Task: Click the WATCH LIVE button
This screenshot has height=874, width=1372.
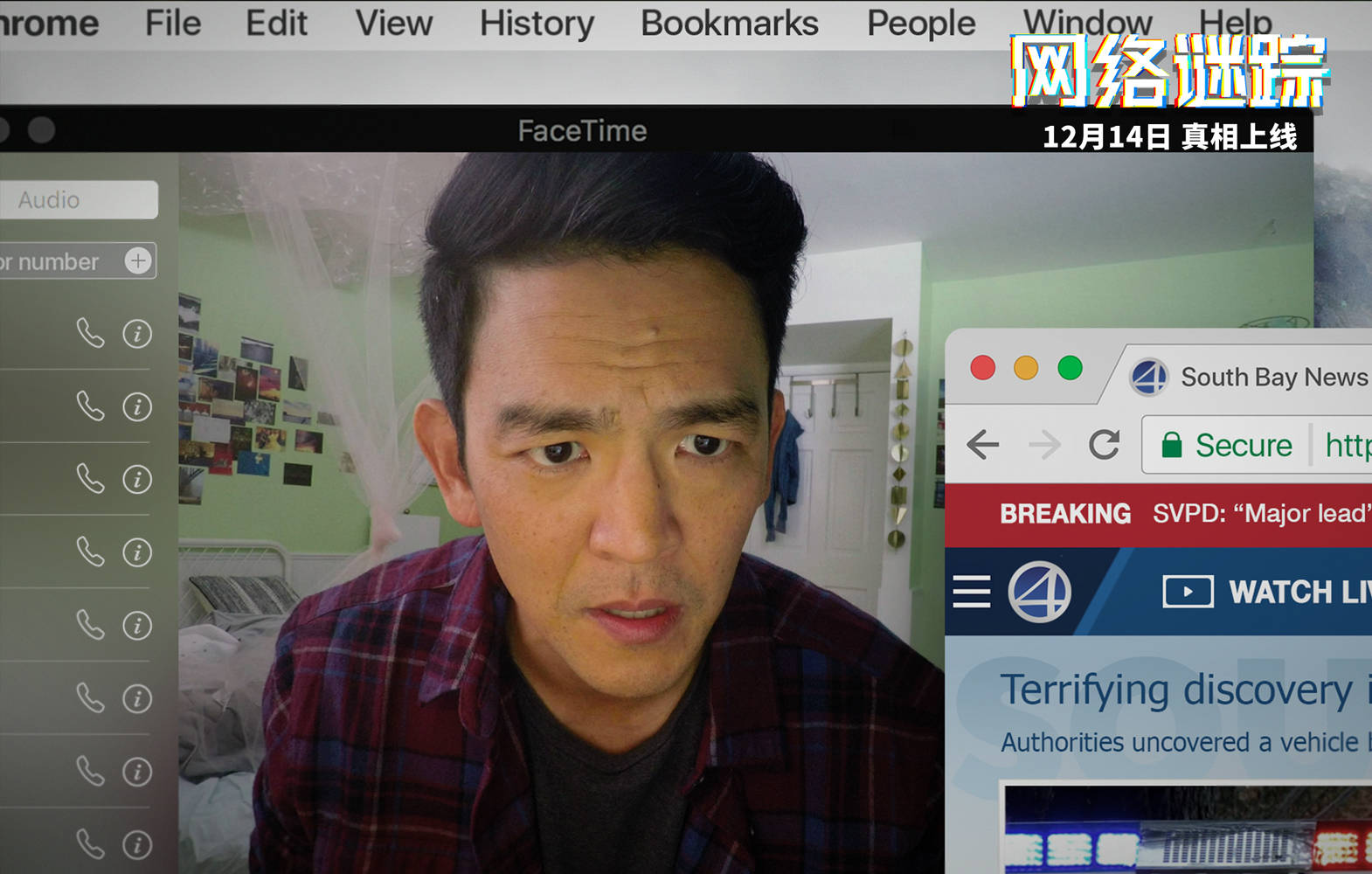Action: click(x=1267, y=592)
